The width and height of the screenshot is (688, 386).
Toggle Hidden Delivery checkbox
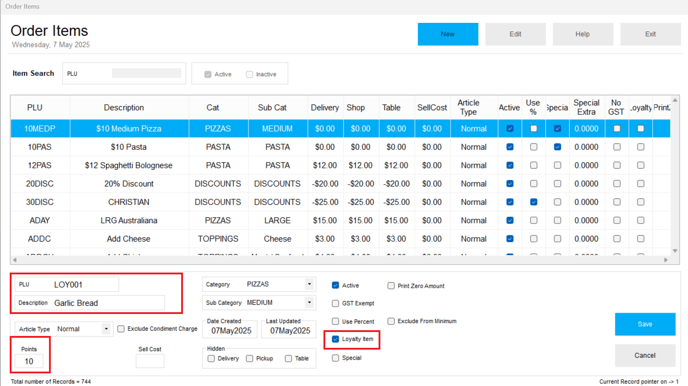(211, 358)
